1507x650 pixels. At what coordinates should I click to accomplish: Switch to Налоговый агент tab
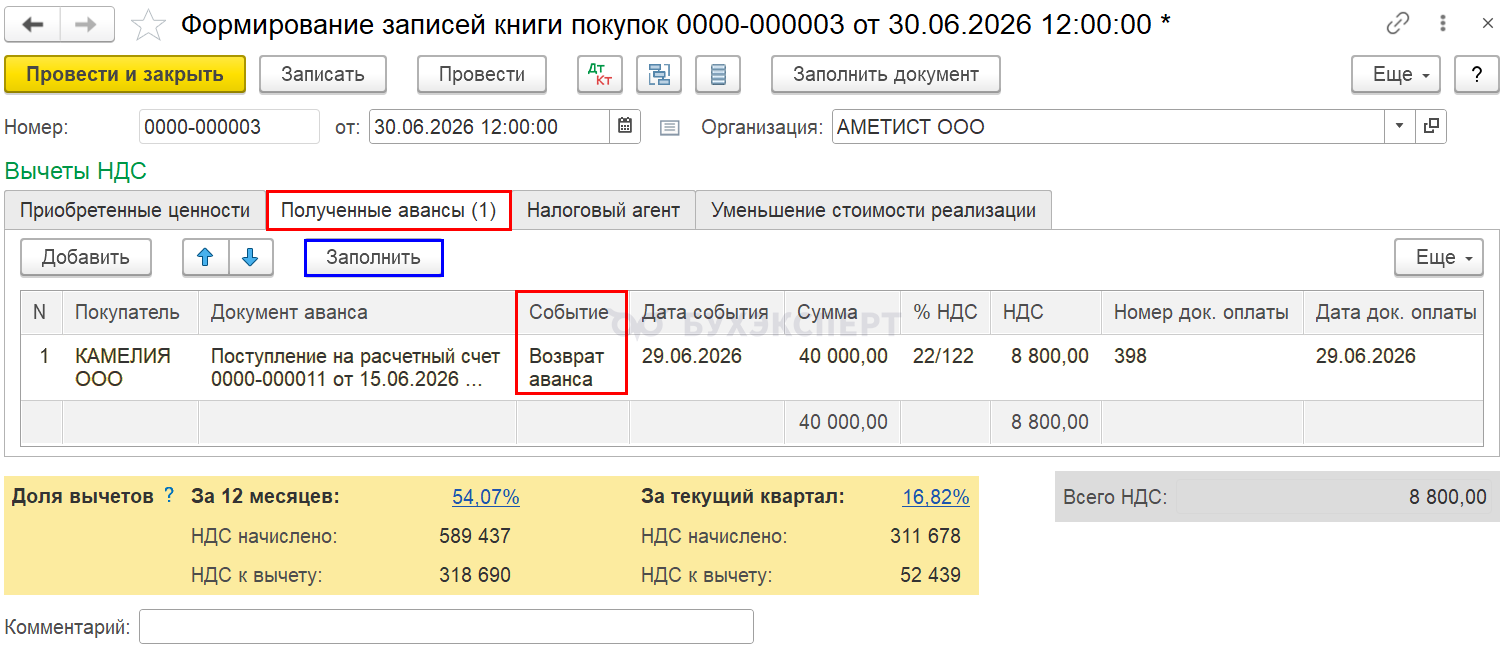tap(603, 211)
